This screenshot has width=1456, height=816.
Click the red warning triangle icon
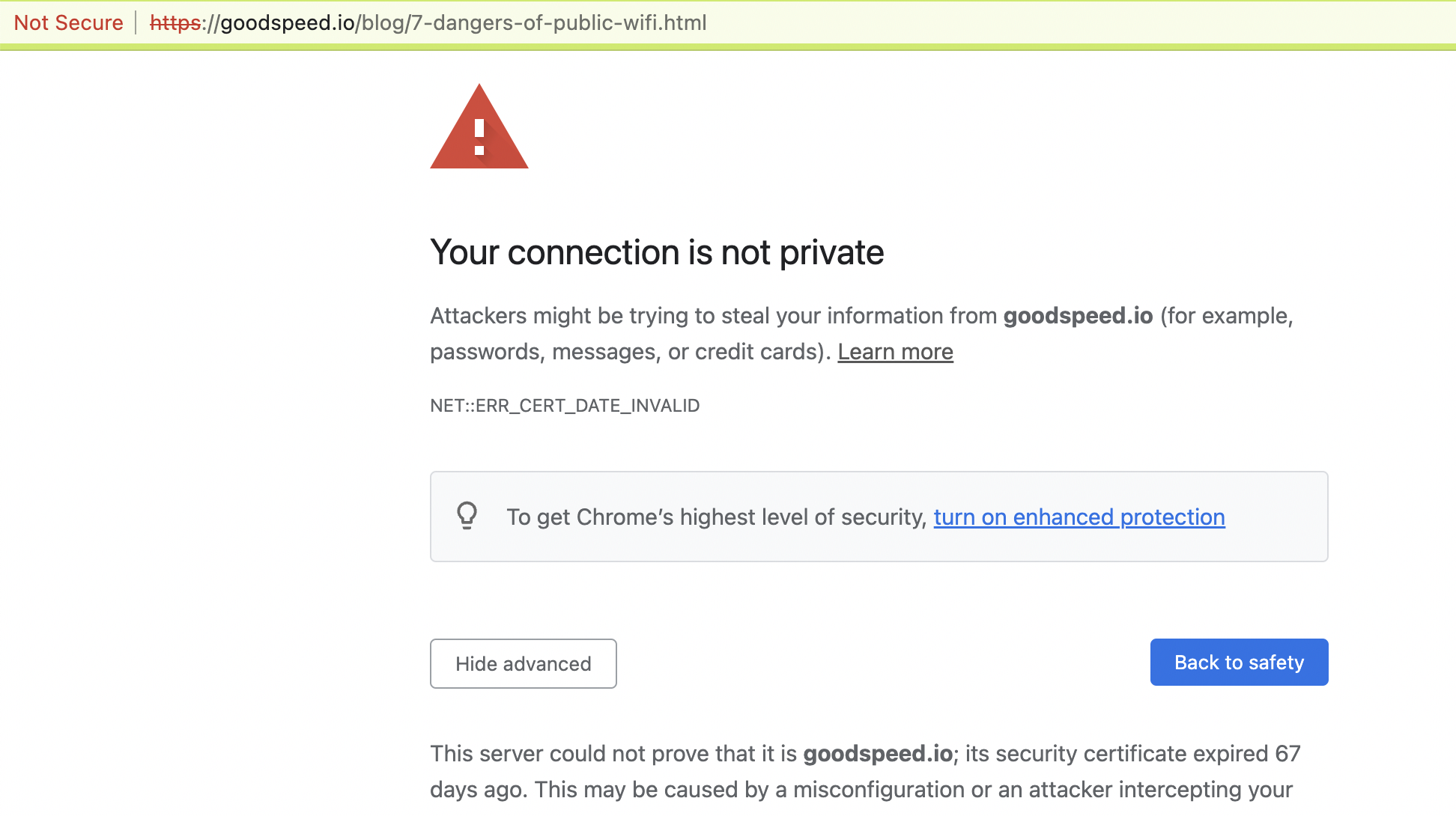click(x=479, y=127)
